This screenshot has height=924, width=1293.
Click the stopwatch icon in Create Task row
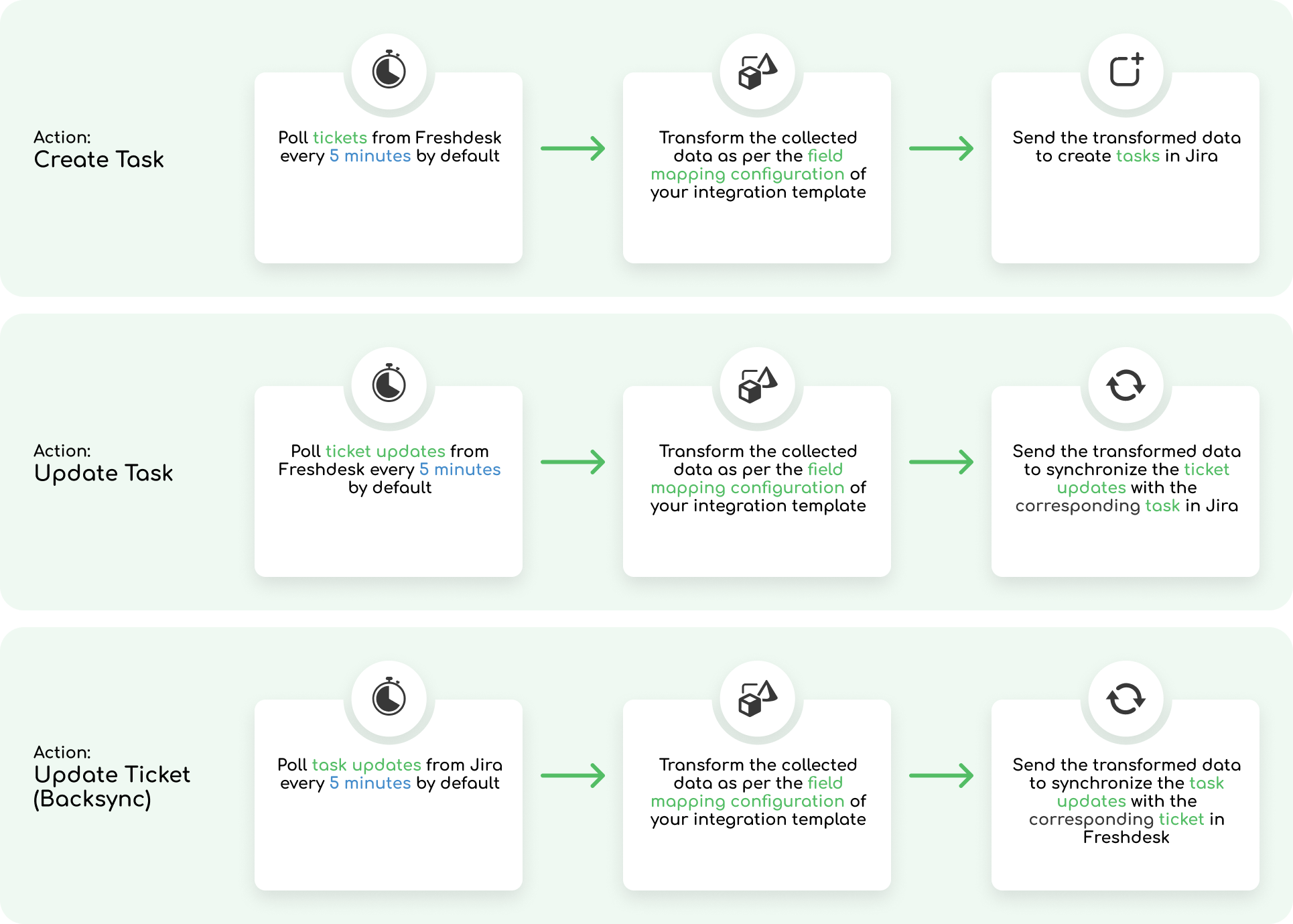click(x=389, y=70)
